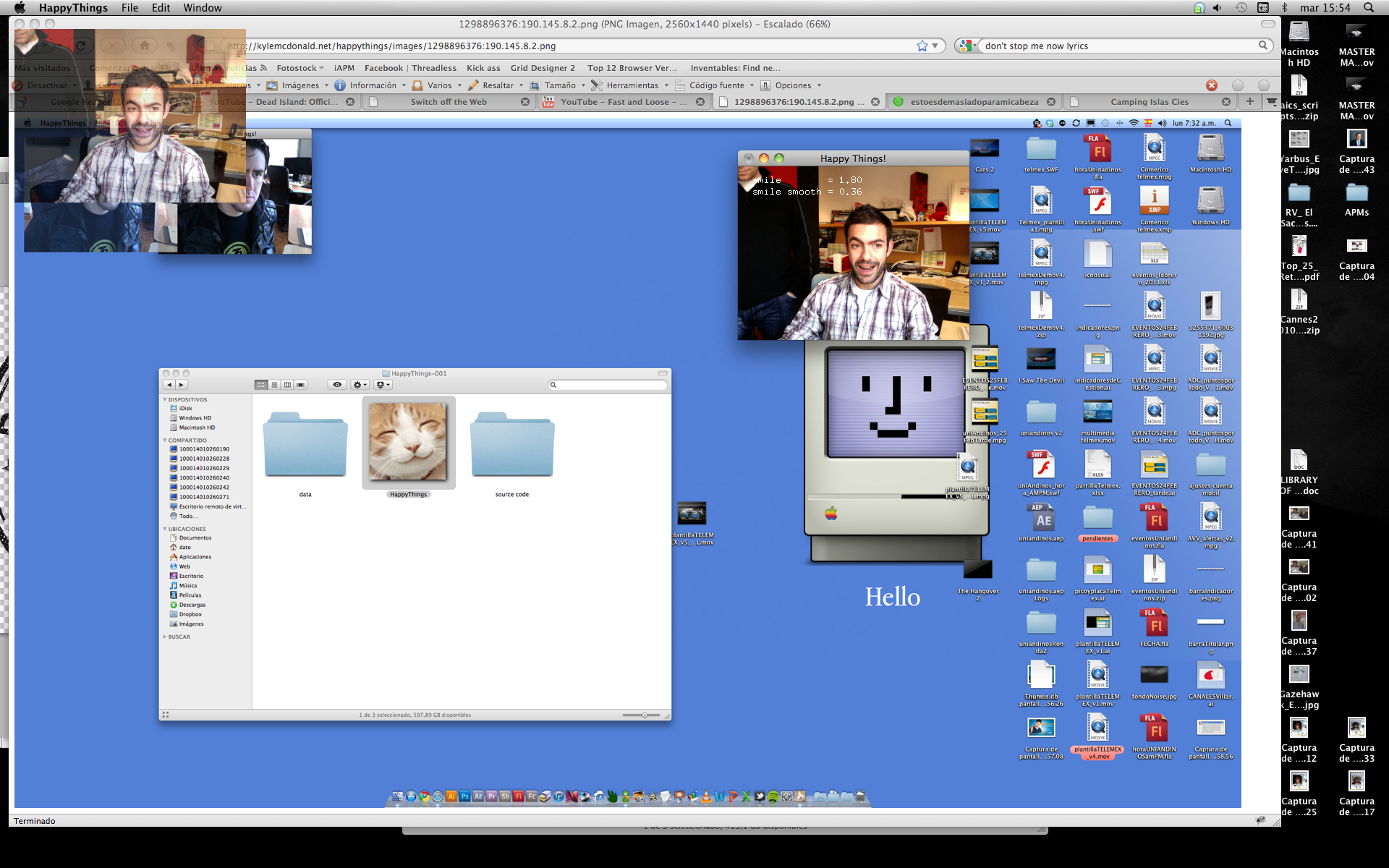Open a new tab with plus button
1389x868 pixels.
point(1249,101)
